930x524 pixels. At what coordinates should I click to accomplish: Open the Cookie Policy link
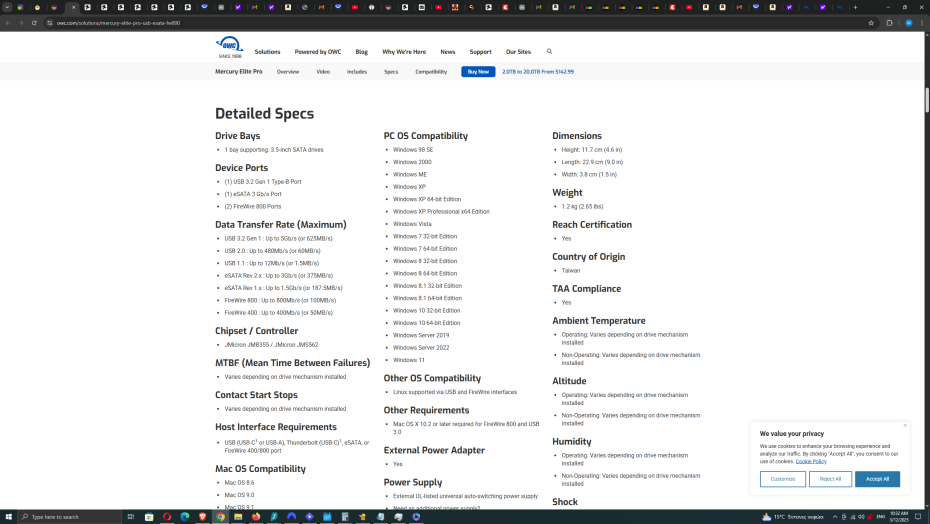(x=811, y=461)
